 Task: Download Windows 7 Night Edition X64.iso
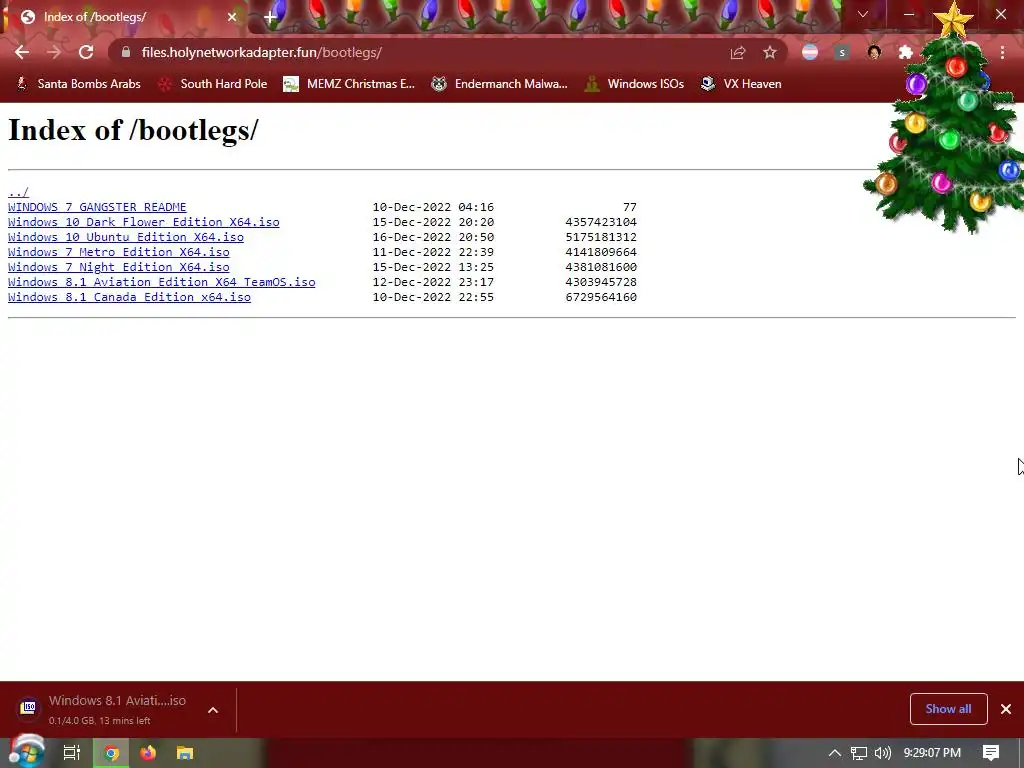[119, 267]
